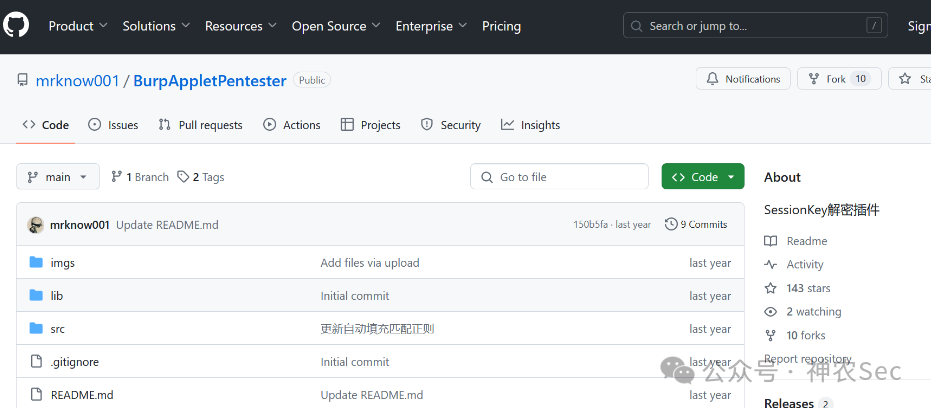
Task: Go to the Pricing page
Action: tap(501, 26)
